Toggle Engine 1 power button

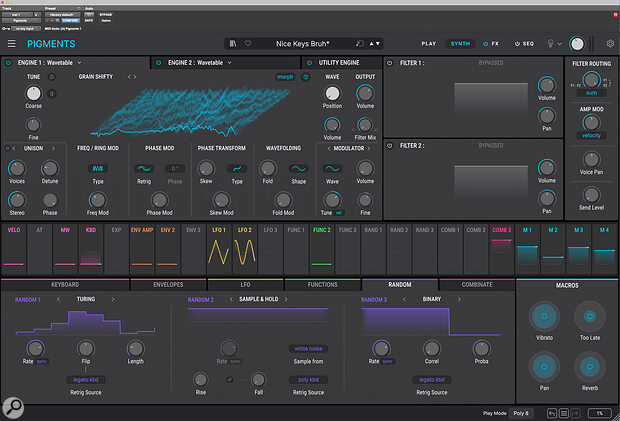point(8,63)
